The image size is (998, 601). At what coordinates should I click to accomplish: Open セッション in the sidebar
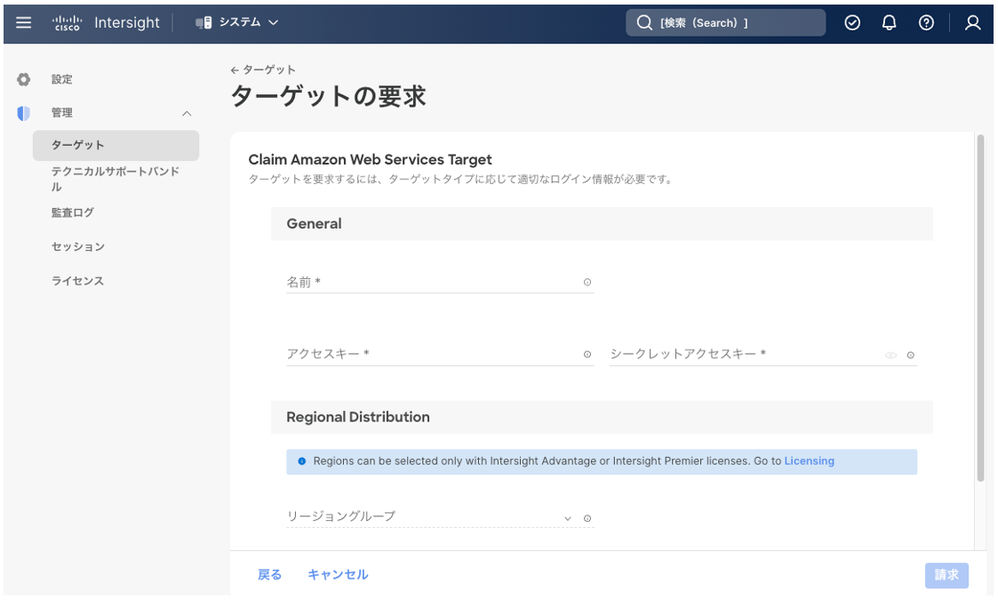[x=78, y=246]
